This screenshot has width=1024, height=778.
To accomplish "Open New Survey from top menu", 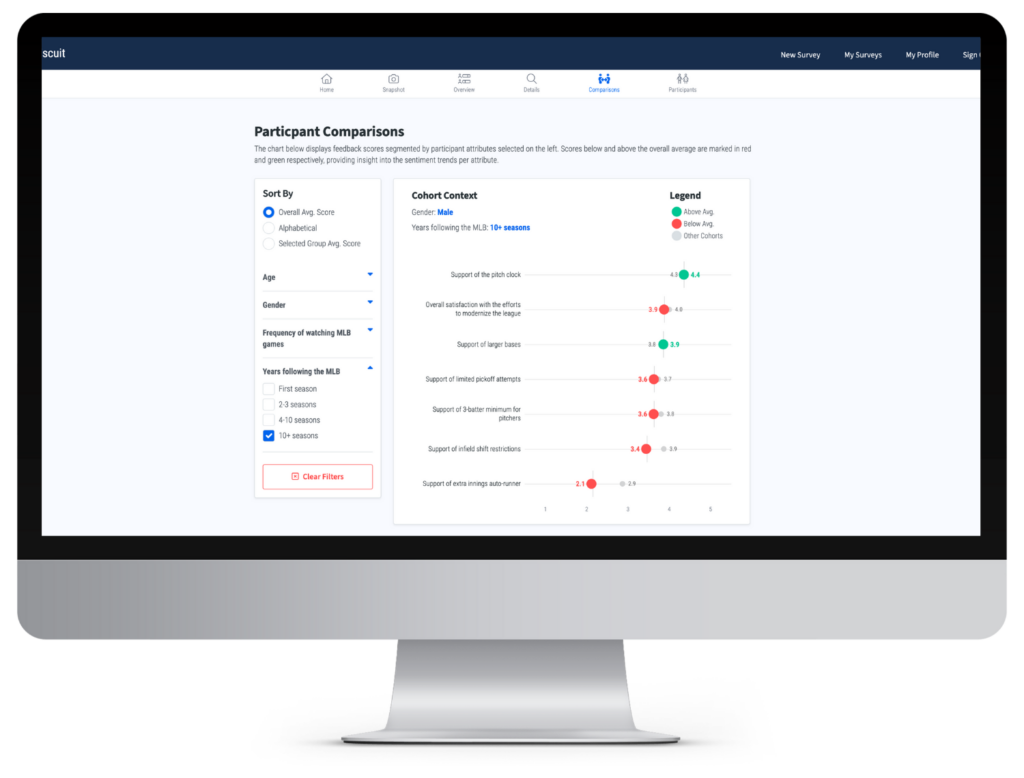I will coord(800,55).
